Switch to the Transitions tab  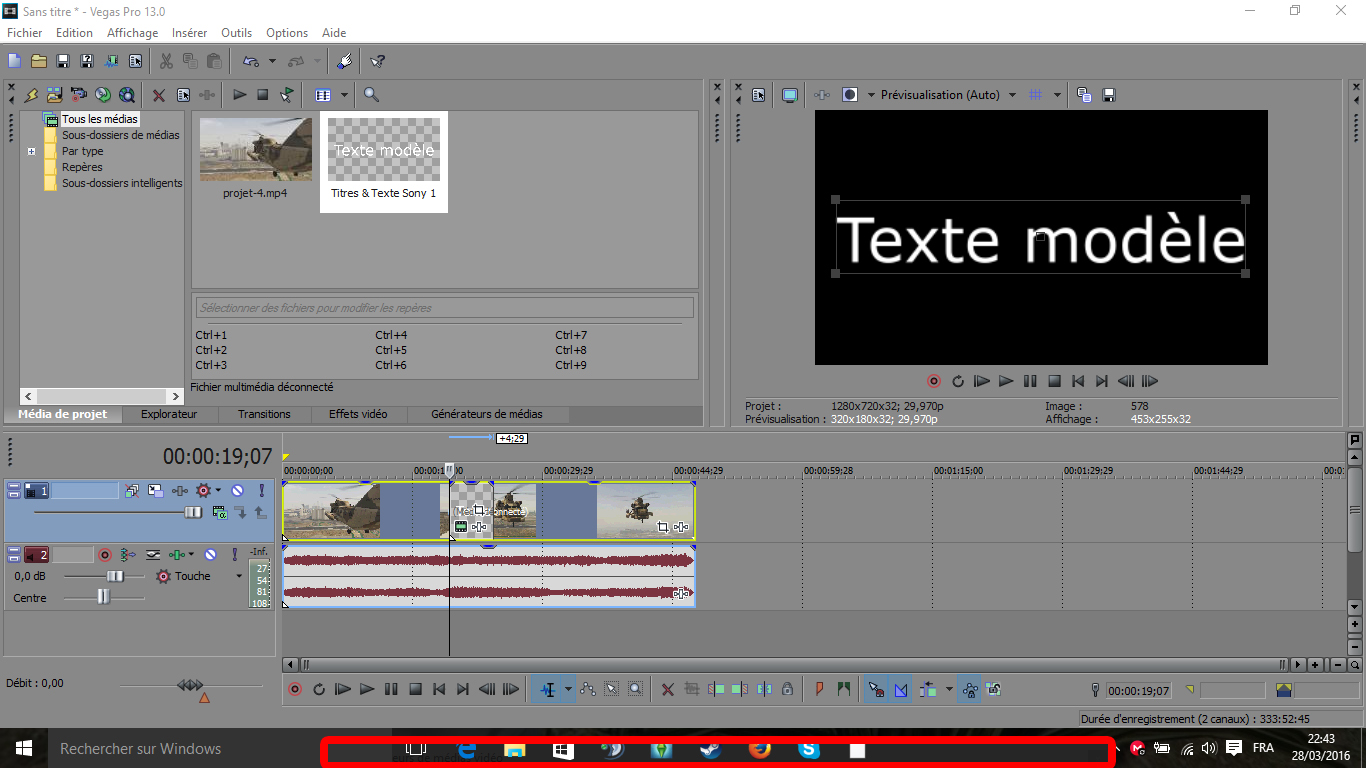[x=265, y=414]
